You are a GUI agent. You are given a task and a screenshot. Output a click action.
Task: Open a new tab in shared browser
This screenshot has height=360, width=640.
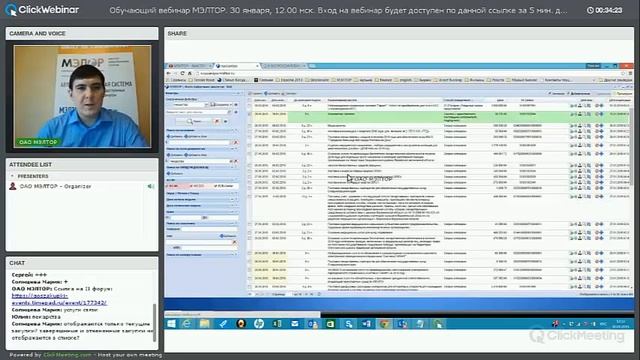click(312, 66)
